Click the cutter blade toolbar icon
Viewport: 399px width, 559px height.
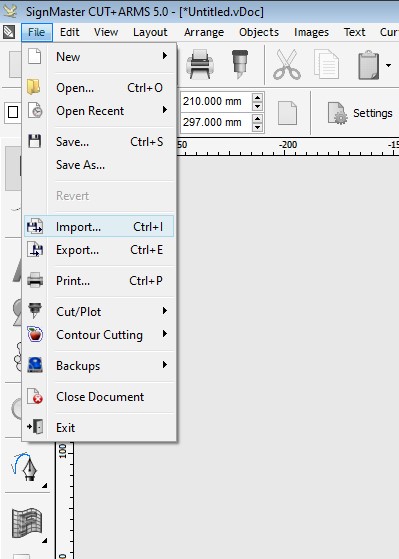(240, 65)
